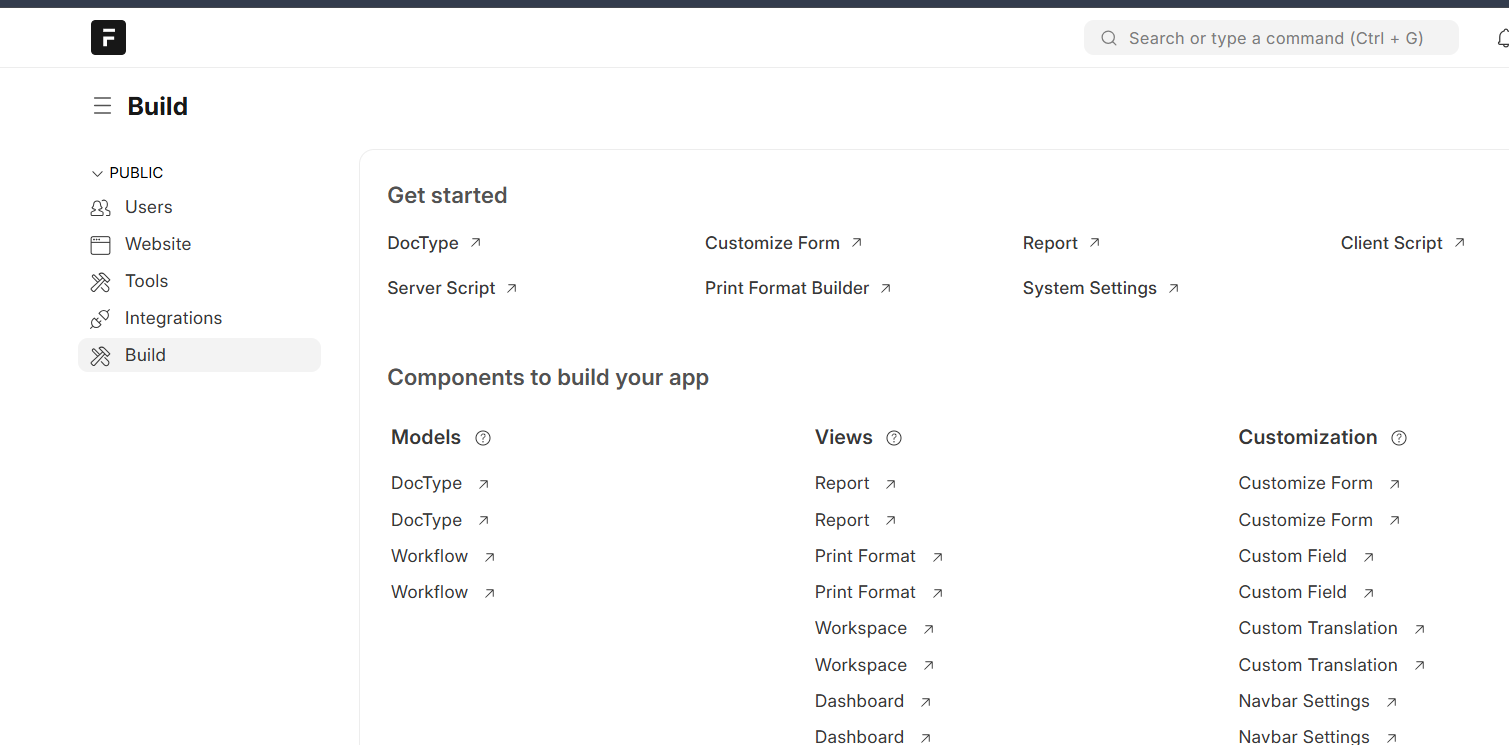The height and width of the screenshot is (745, 1509).
Task: Click the Website window icon in the sidebar
Action: tap(100, 245)
